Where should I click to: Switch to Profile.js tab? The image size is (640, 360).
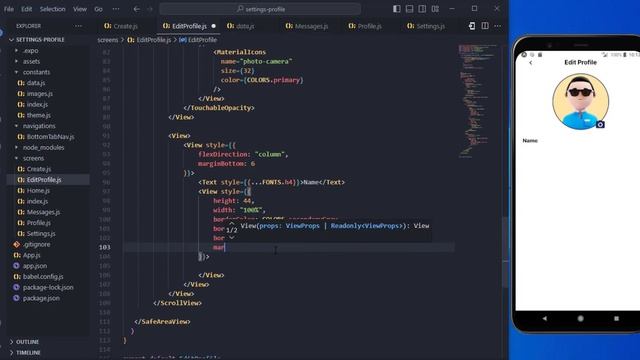click(x=369, y=26)
